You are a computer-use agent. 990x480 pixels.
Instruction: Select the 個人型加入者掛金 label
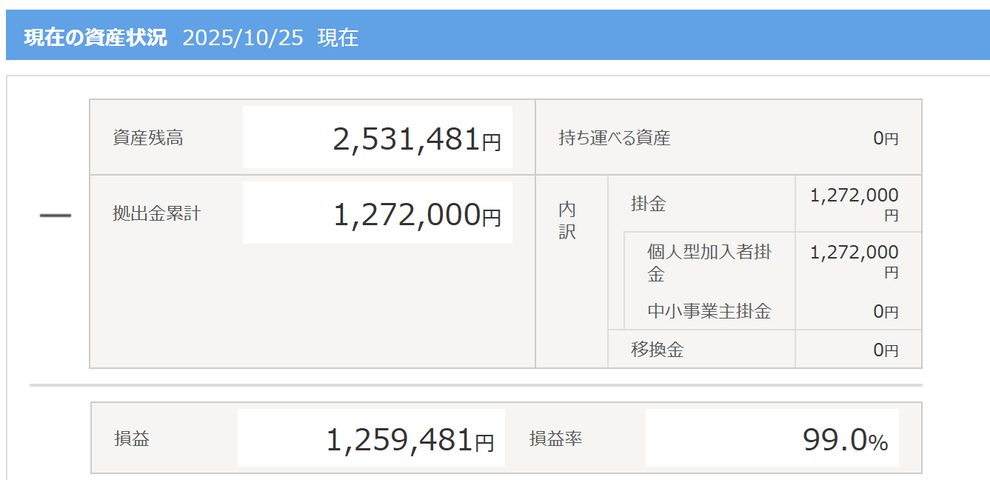708,261
